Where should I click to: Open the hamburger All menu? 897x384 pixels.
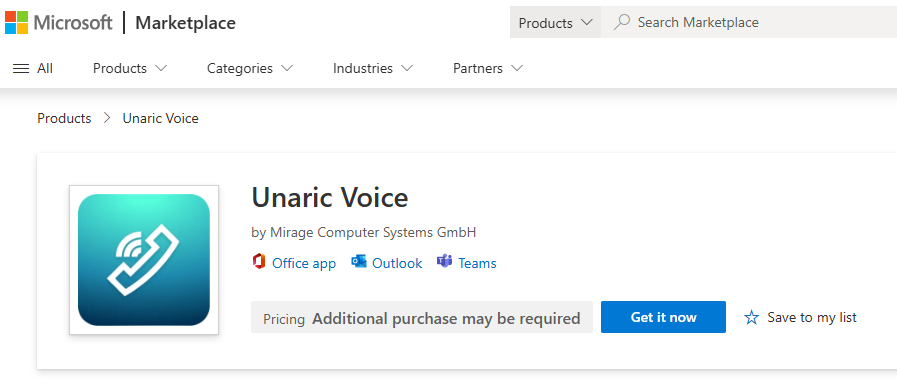pos(33,69)
